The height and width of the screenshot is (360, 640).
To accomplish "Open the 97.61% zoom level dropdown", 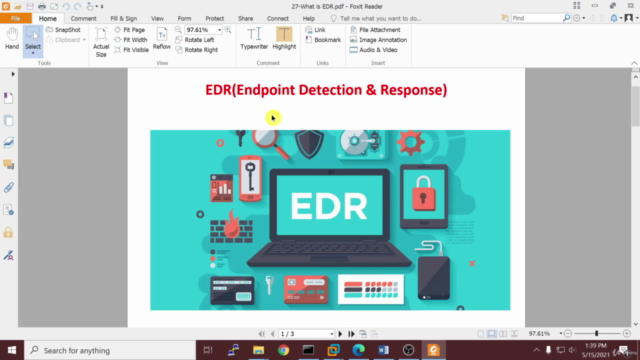I will click(x=219, y=30).
